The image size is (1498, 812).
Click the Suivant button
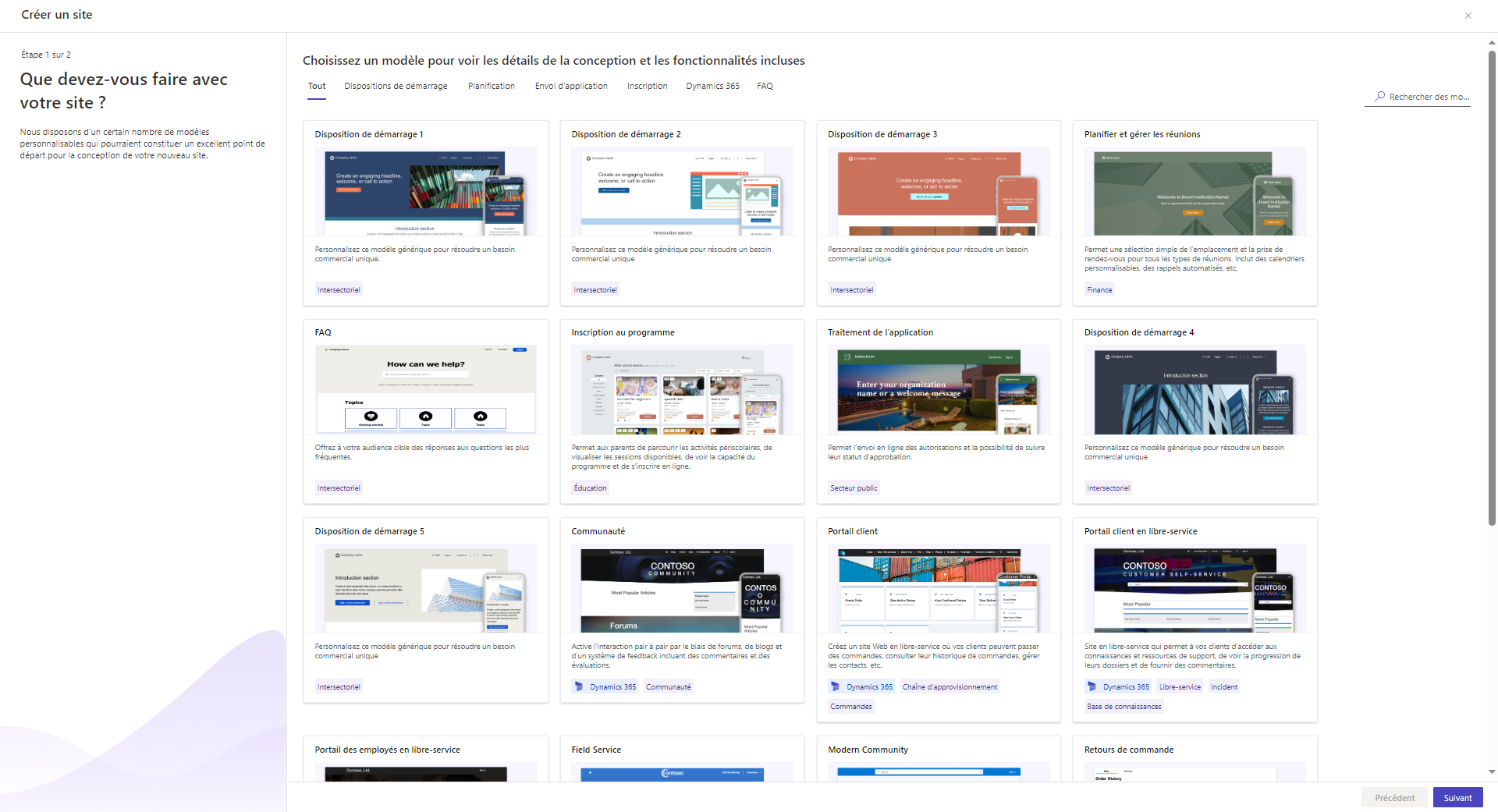coord(1457,797)
